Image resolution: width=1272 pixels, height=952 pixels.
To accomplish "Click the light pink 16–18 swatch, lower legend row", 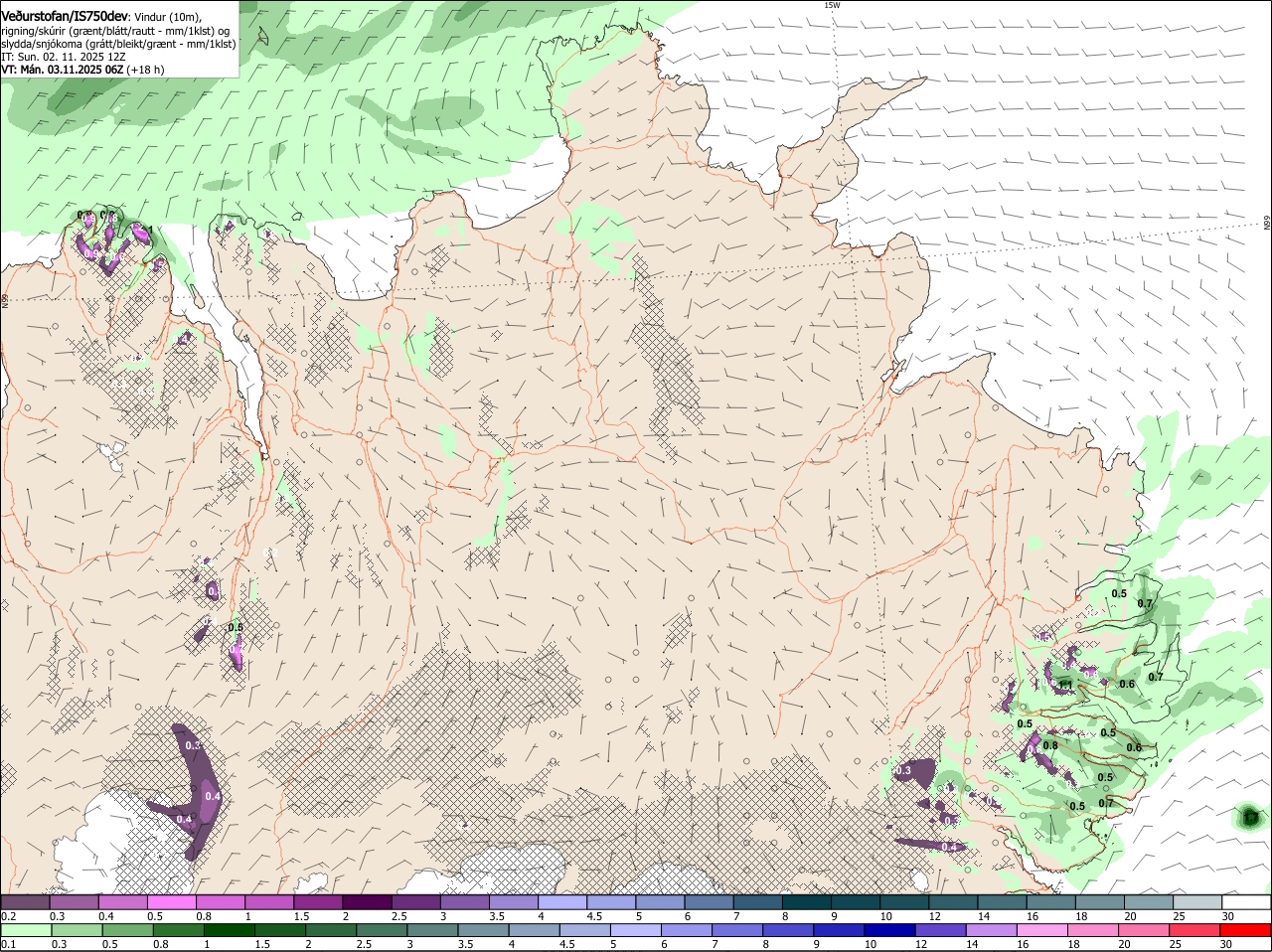I will point(1042,930).
